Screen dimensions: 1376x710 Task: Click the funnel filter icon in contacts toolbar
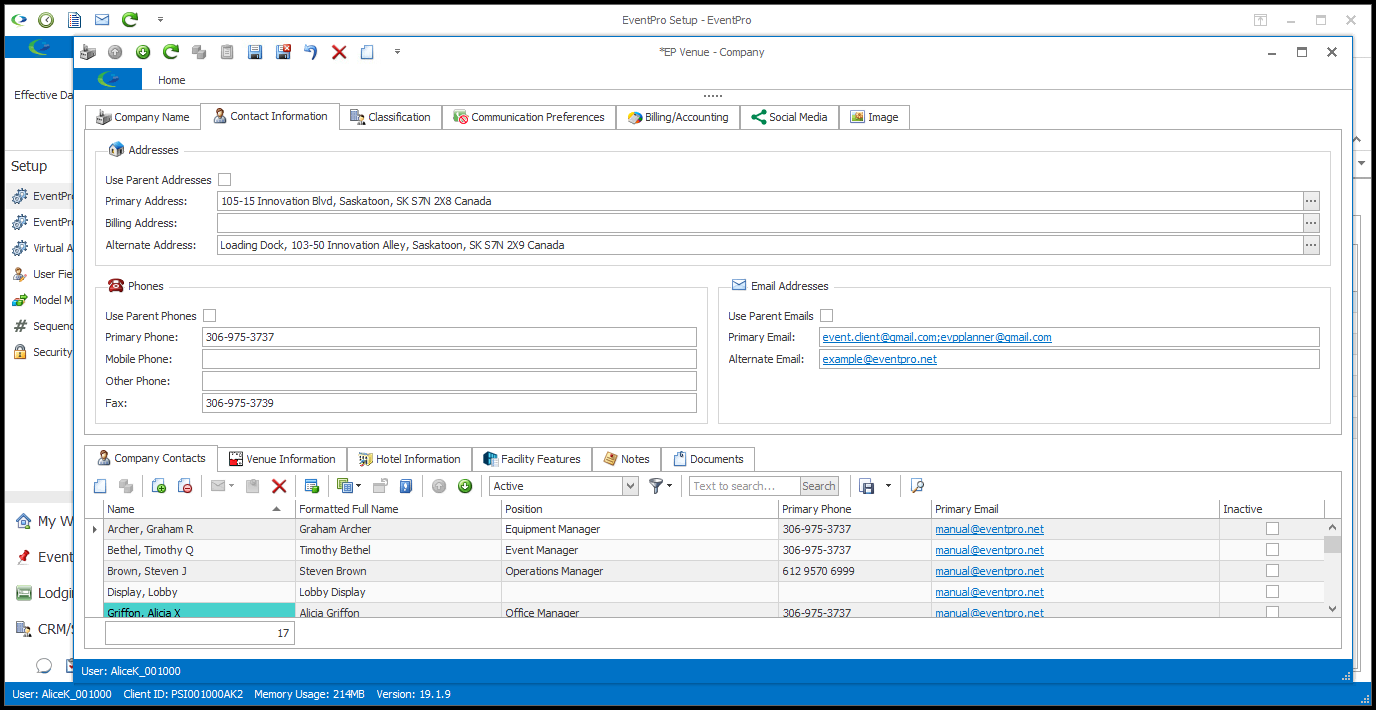coord(656,486)
